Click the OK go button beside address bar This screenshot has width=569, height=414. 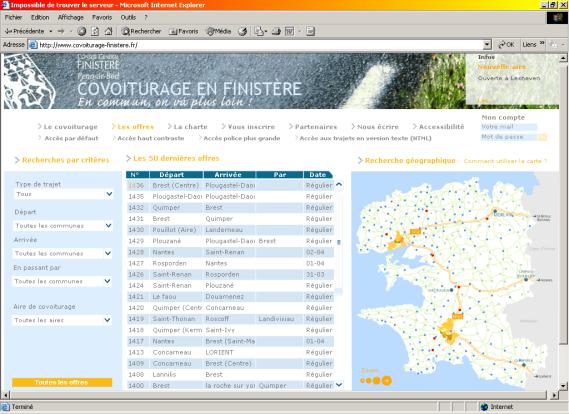pos(506,45)
